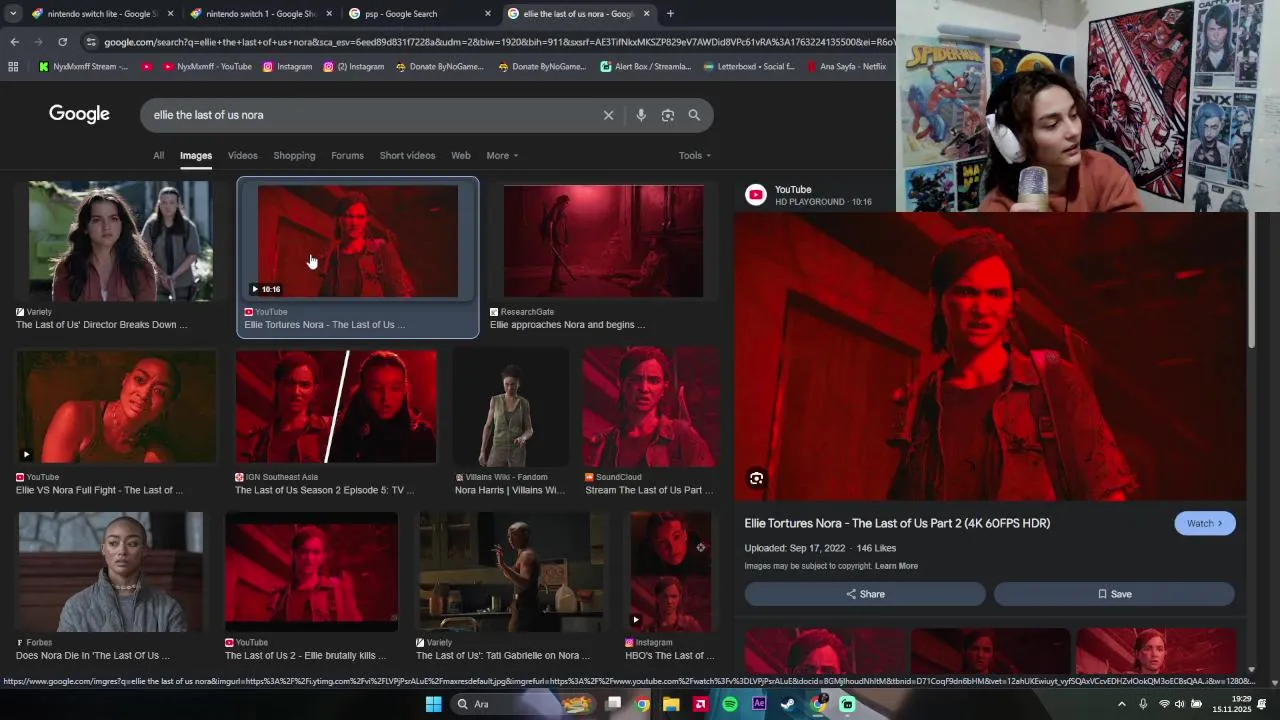Open a new browser tab with the plus
The height and width of the screenshot is (720, 1280).
coord(670,14)
